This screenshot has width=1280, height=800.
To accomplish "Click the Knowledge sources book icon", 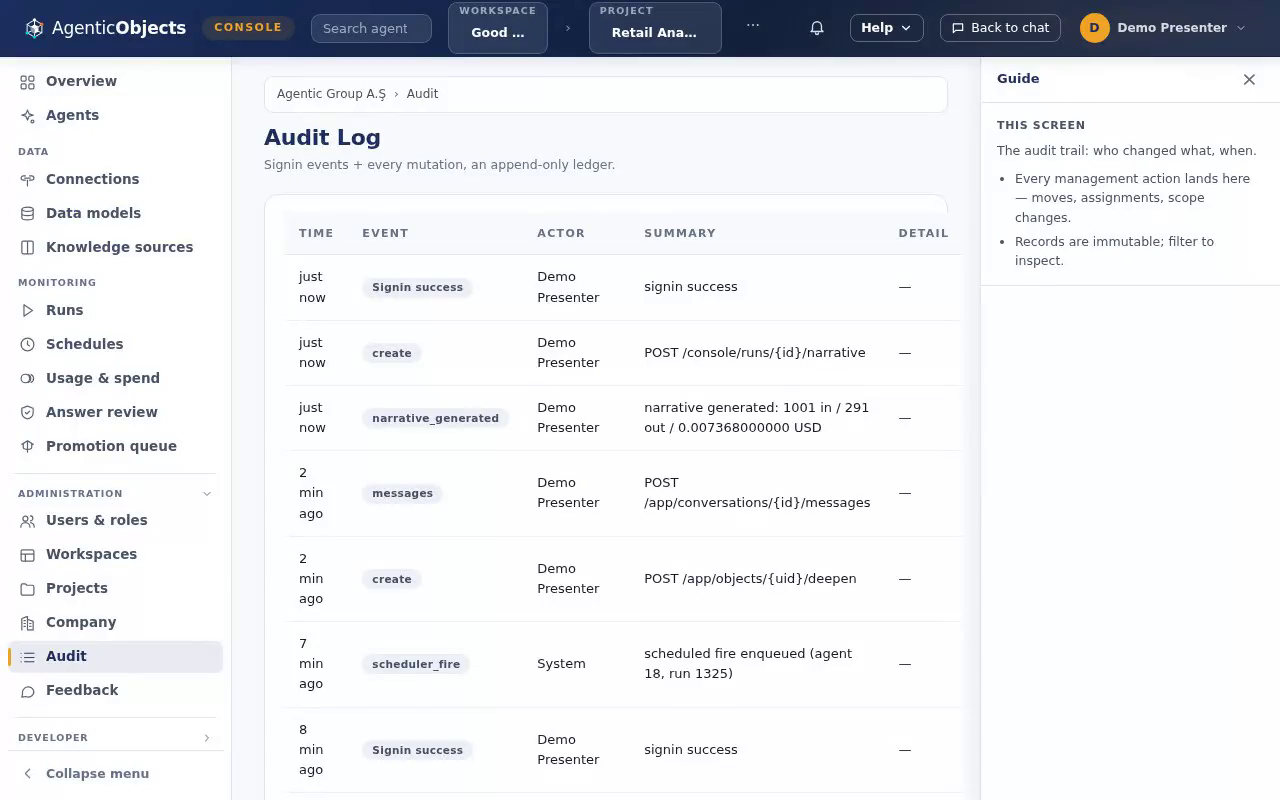I will coord(28,247).
